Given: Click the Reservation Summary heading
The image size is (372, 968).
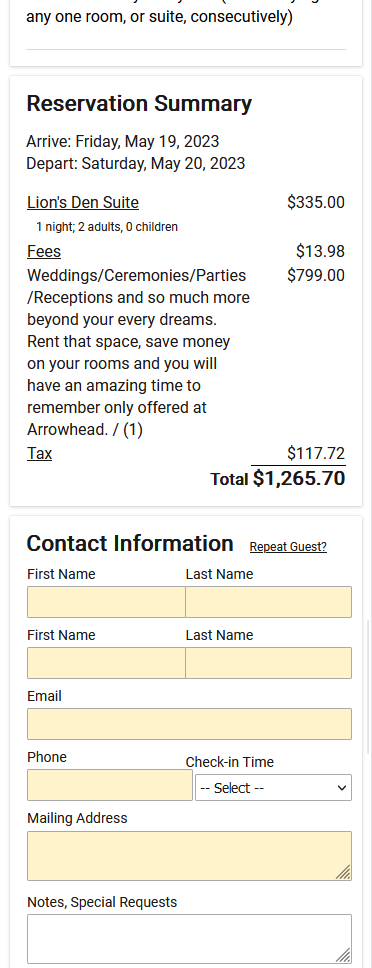Looking at the screenshot, I should coord(139,103).
